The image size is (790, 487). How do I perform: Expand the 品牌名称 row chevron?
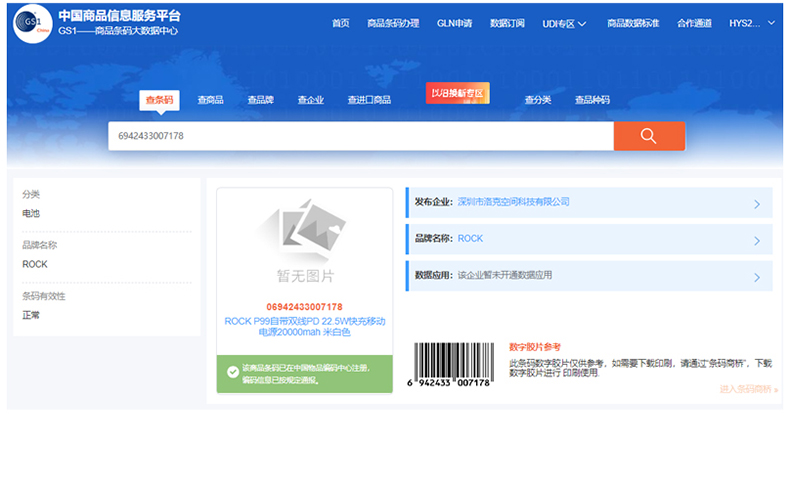(x=757, y=241)
